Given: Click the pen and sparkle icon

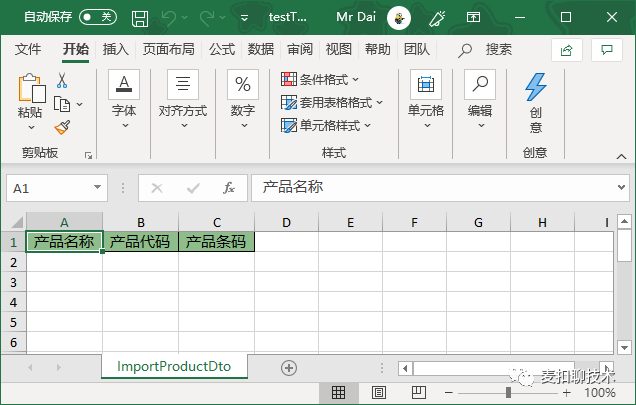Looking at the screenshot, I should click(x=437, y=18).
